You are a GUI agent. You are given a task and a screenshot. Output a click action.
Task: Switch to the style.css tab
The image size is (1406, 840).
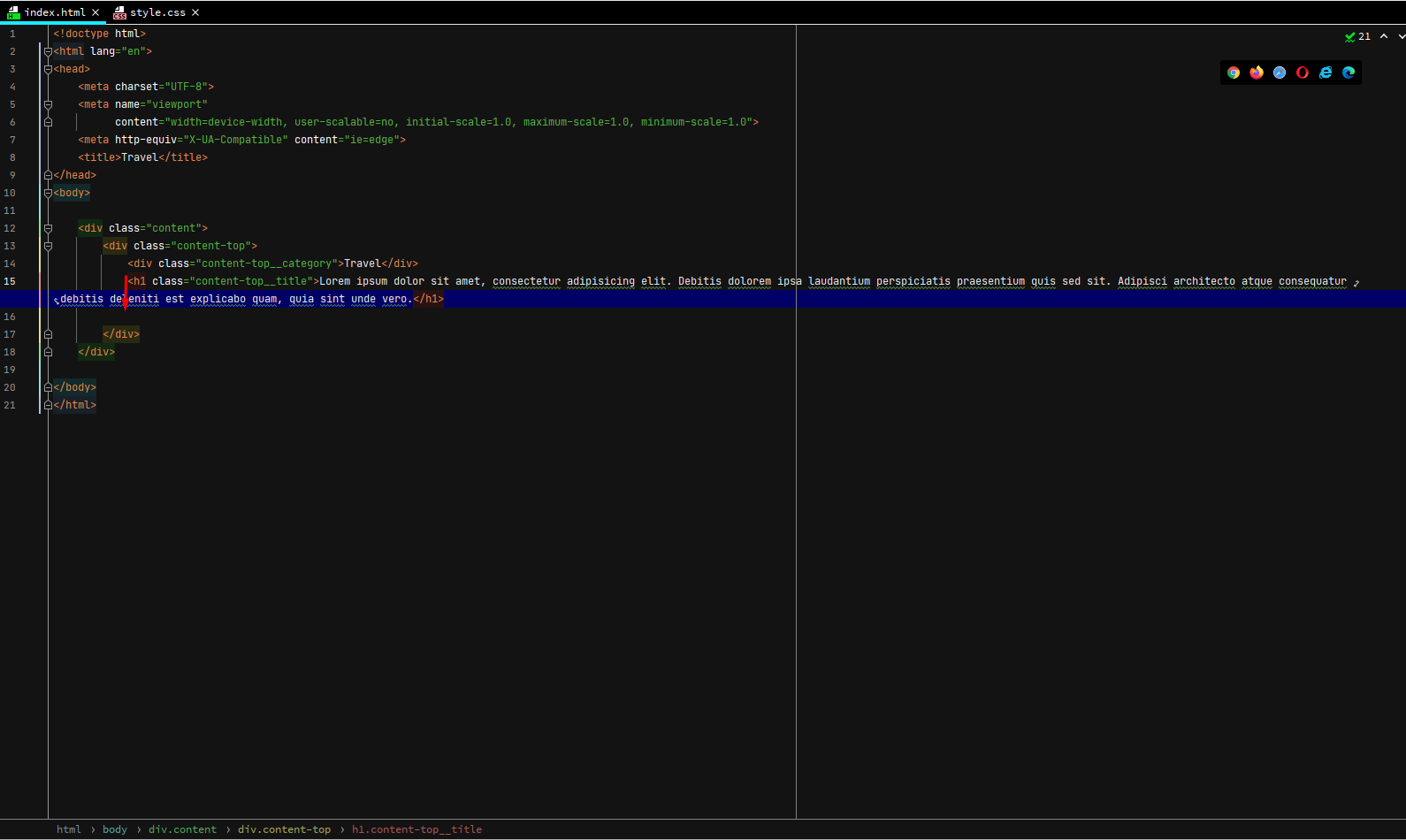pos(157,12)
